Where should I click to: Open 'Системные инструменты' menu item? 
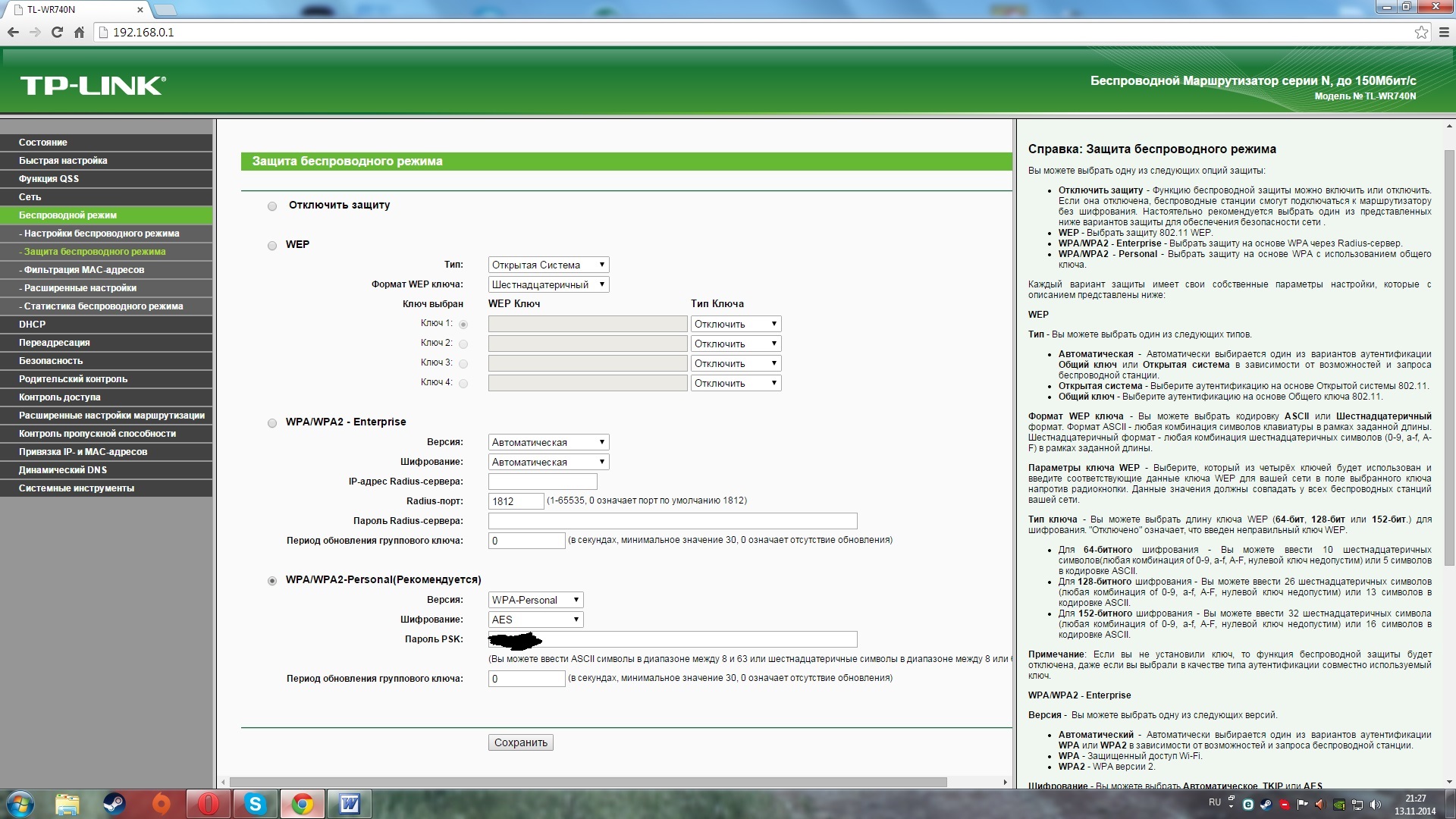coord(106,488)
